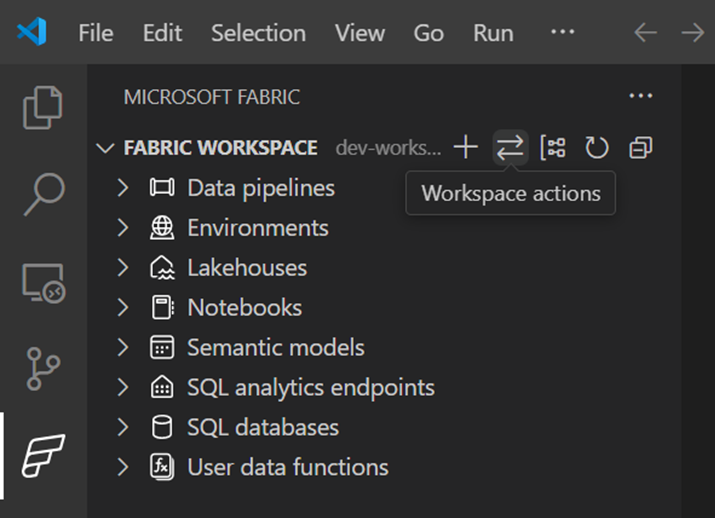The height and width of the screenshot is (518, 715).
Task: Open the View menu
Action: coord(360,33)
